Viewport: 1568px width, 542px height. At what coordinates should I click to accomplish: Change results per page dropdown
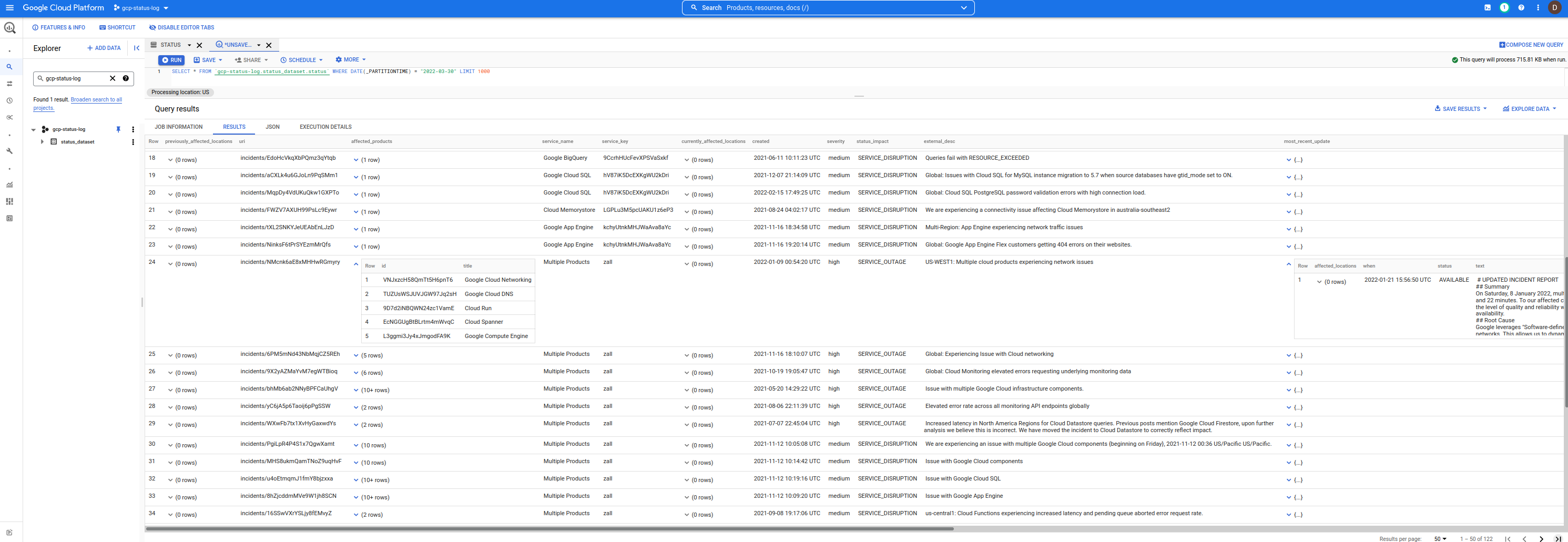pos(1440,539)
